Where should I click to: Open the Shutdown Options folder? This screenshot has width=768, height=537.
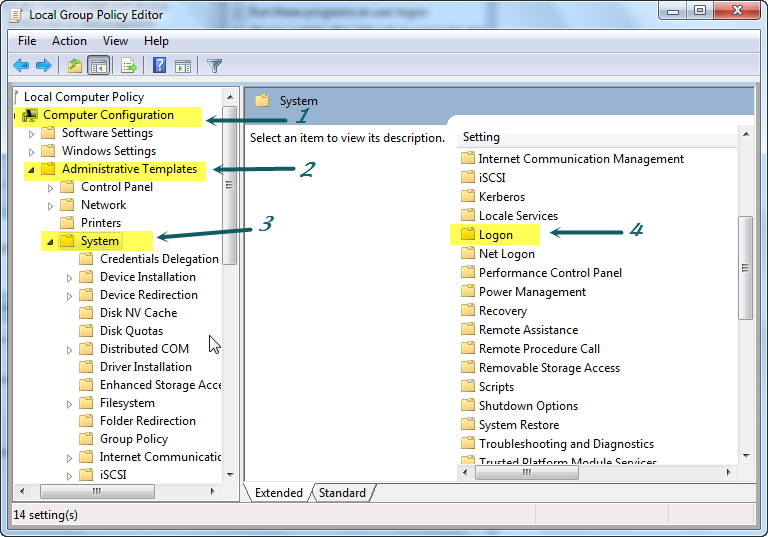pyautogui.click(x=528, y=406)
